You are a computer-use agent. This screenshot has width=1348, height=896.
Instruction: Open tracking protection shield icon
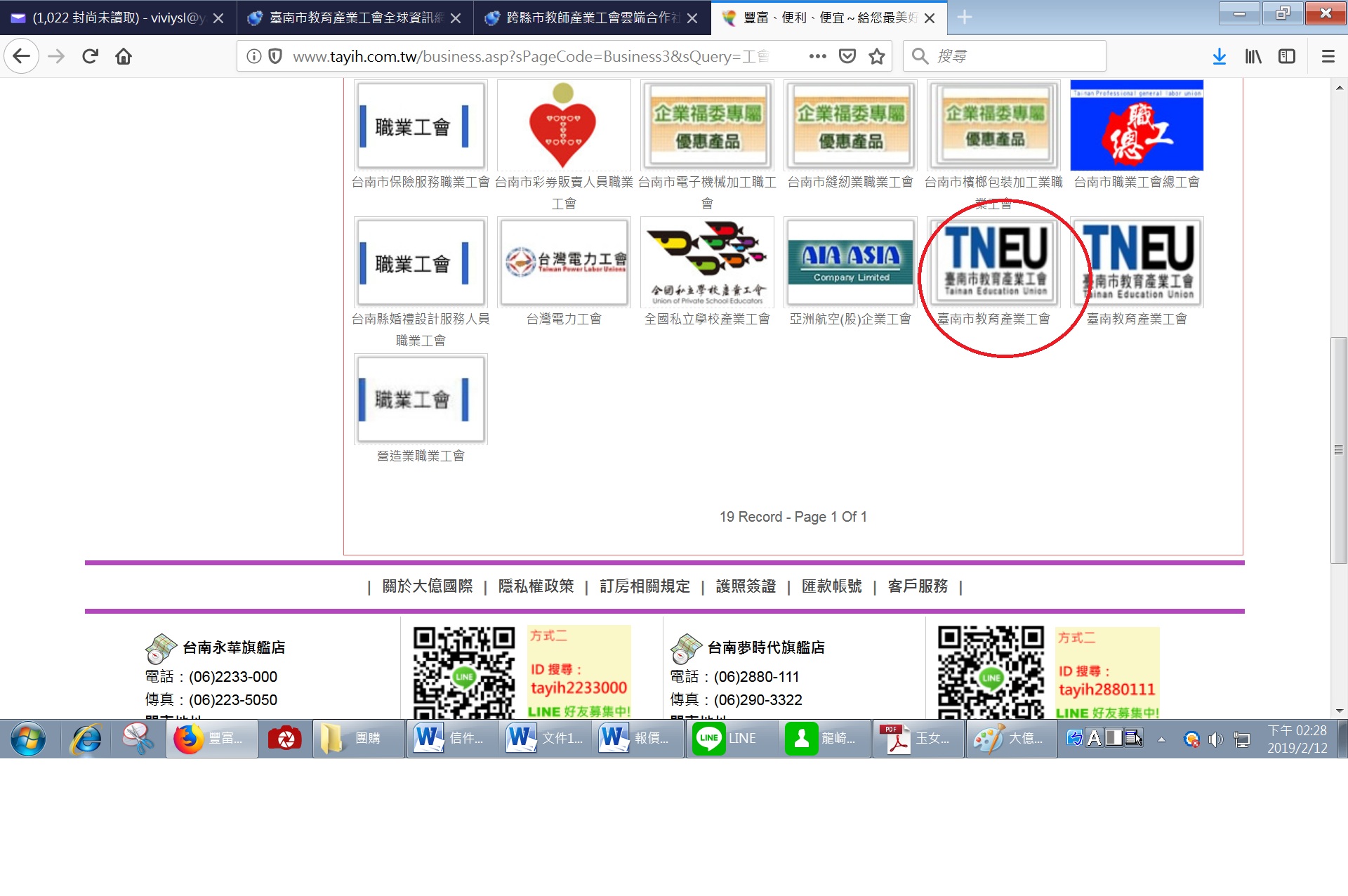[x=276, y=56]
